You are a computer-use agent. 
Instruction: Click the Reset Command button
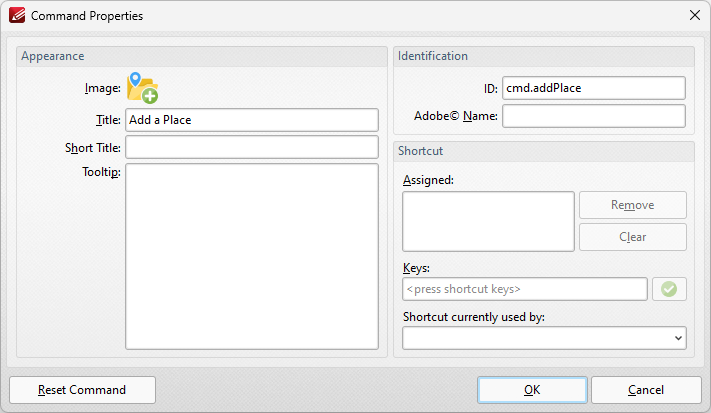[82, 390]
